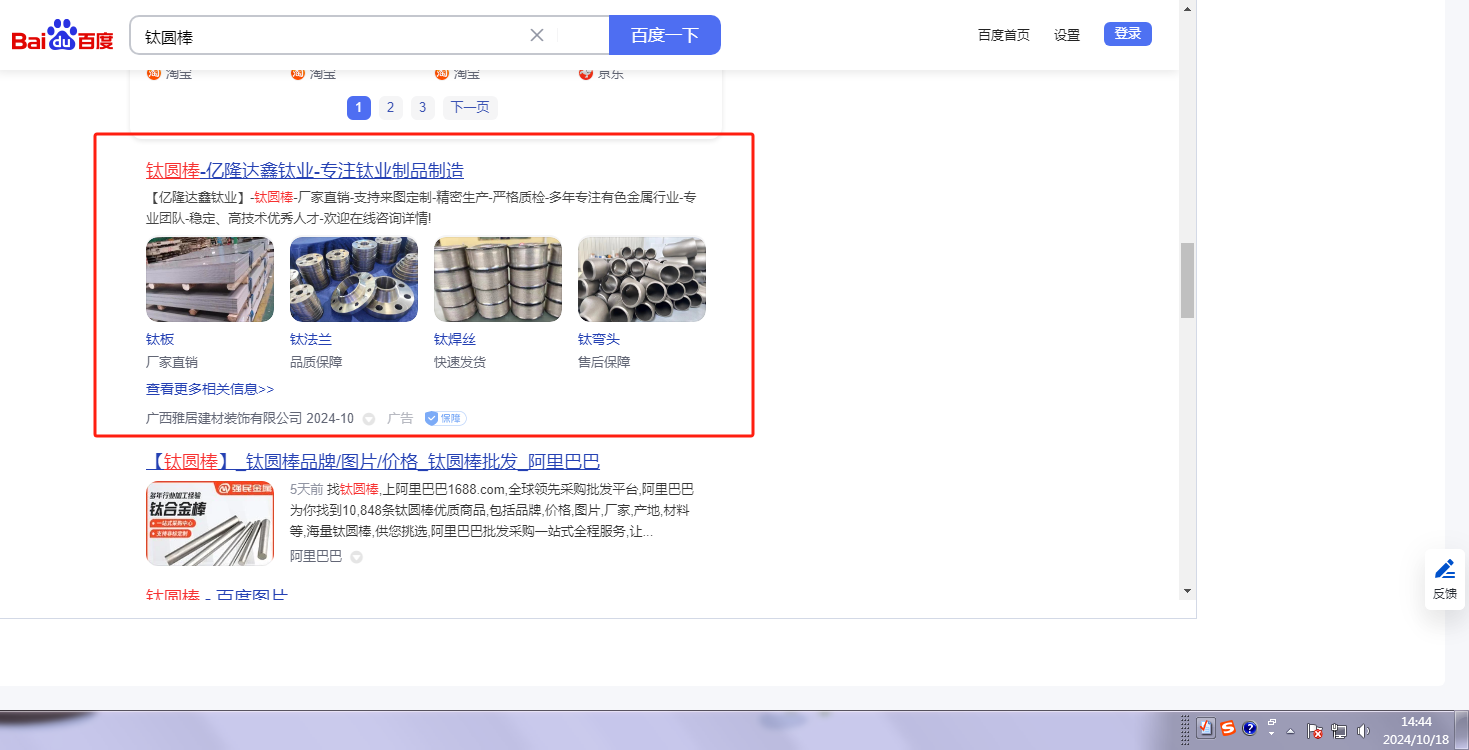Click the 登录 login button
Viewport: 1469px width, 750px height.
click(x=1128, y=34)
